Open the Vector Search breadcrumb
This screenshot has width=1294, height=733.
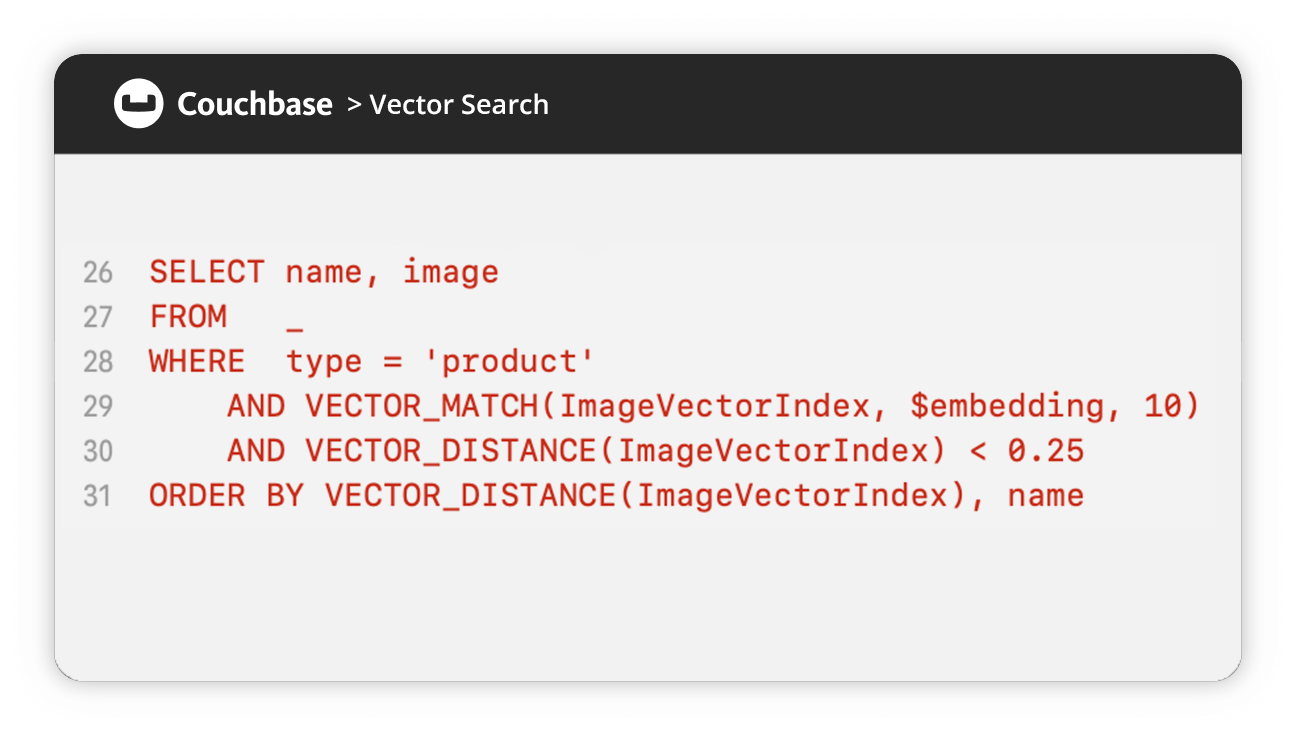[x=459, y=104]
